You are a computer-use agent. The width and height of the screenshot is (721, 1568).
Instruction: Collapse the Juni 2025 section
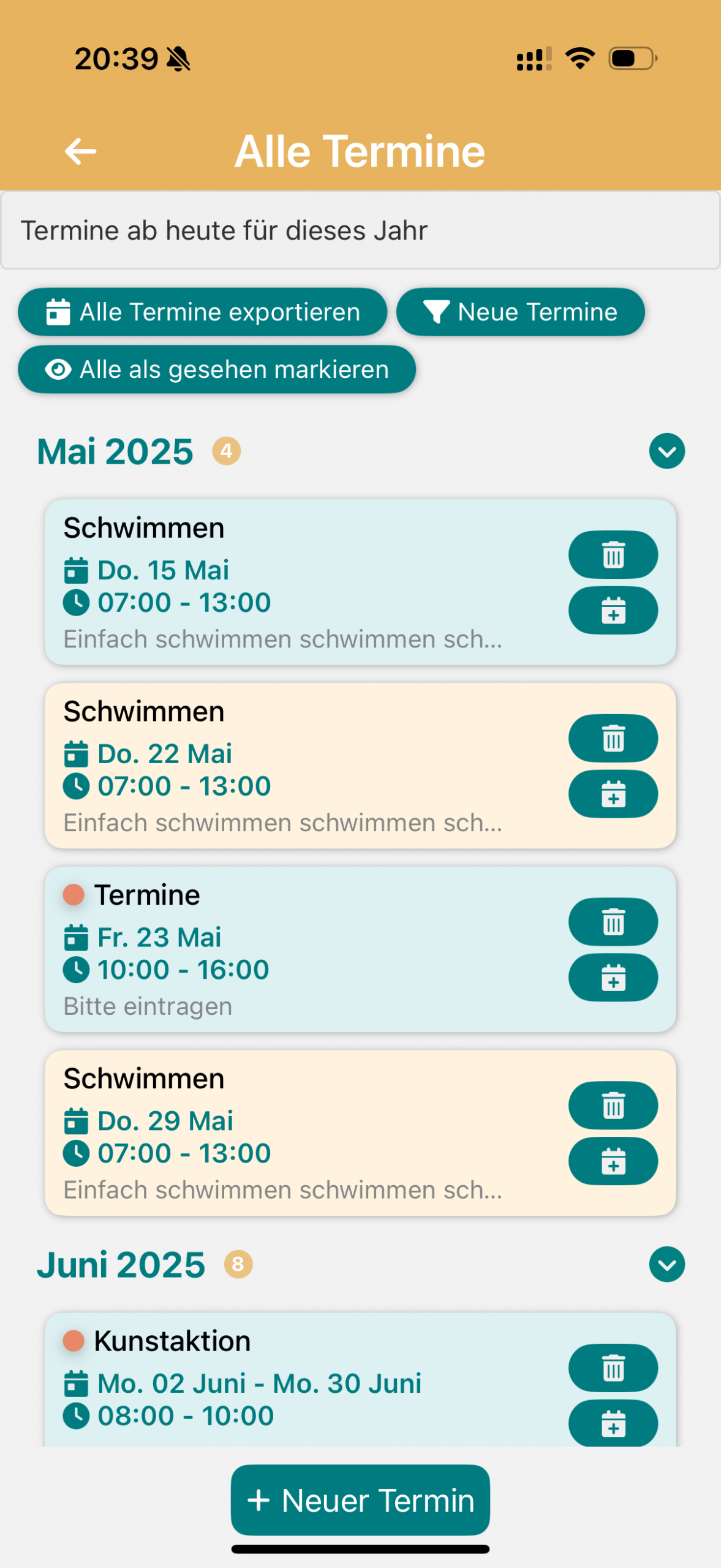click(x=666, y=1265)
